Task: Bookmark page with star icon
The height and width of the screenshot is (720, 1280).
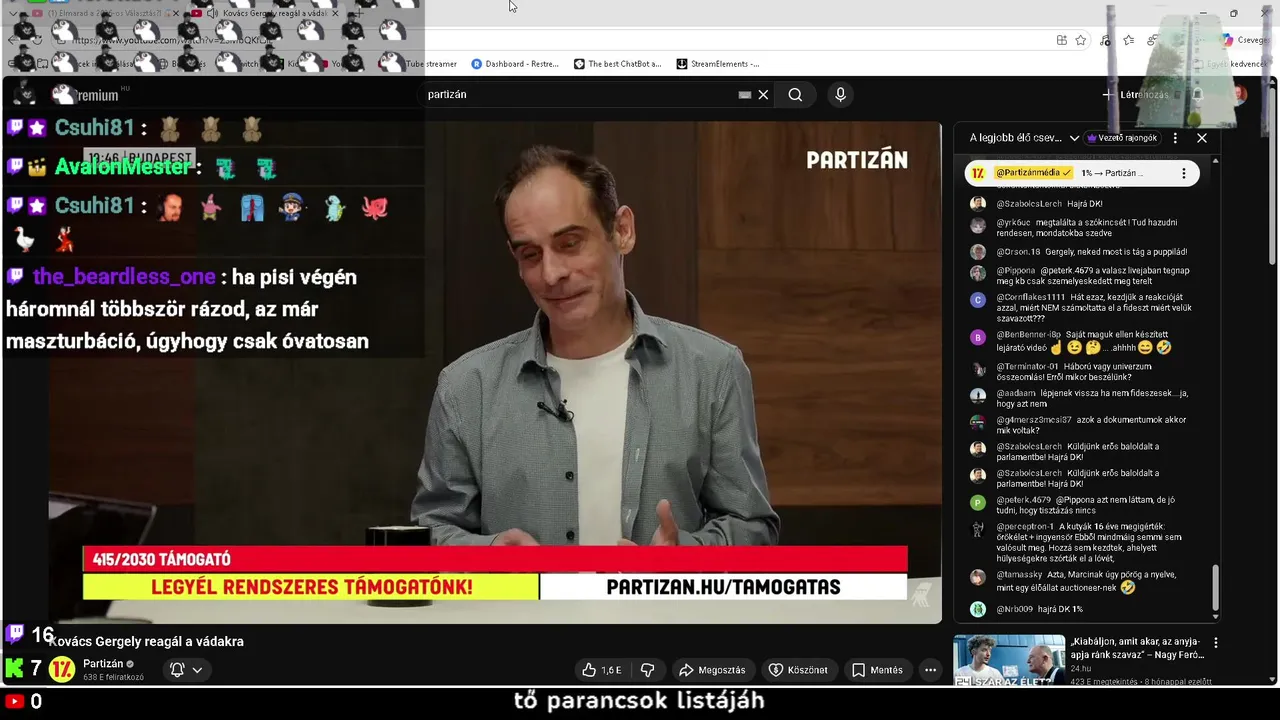Action: click(1081, 40)
